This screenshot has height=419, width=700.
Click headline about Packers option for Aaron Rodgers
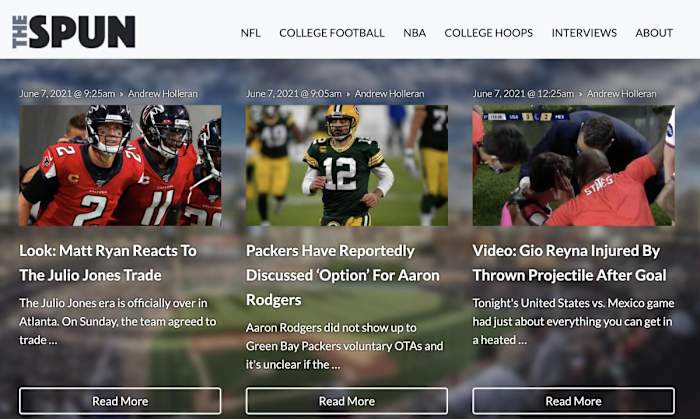330,274
